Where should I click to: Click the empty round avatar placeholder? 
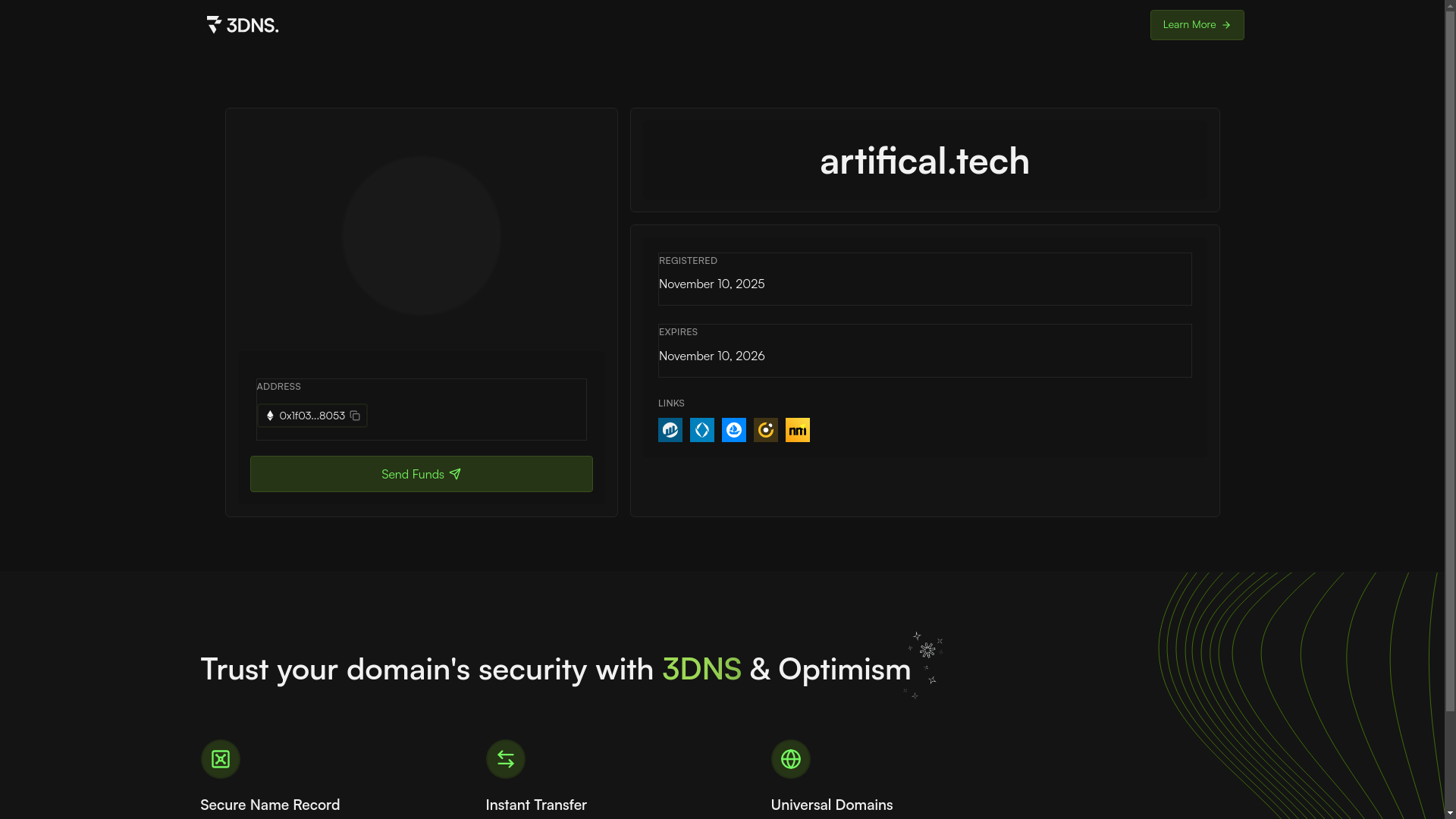[422, 236]
